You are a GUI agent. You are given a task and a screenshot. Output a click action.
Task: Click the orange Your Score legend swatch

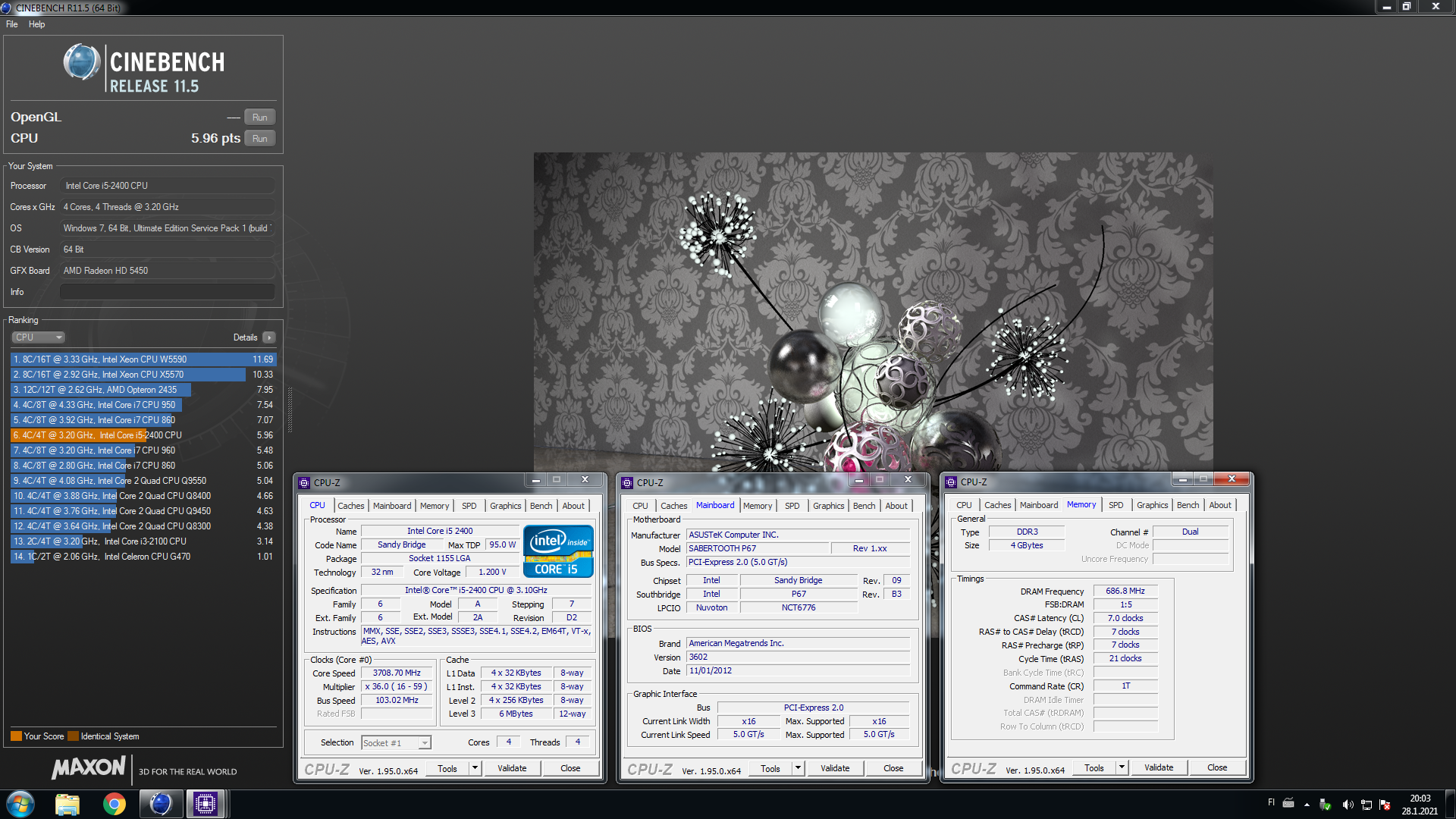[x=16, y=736]
